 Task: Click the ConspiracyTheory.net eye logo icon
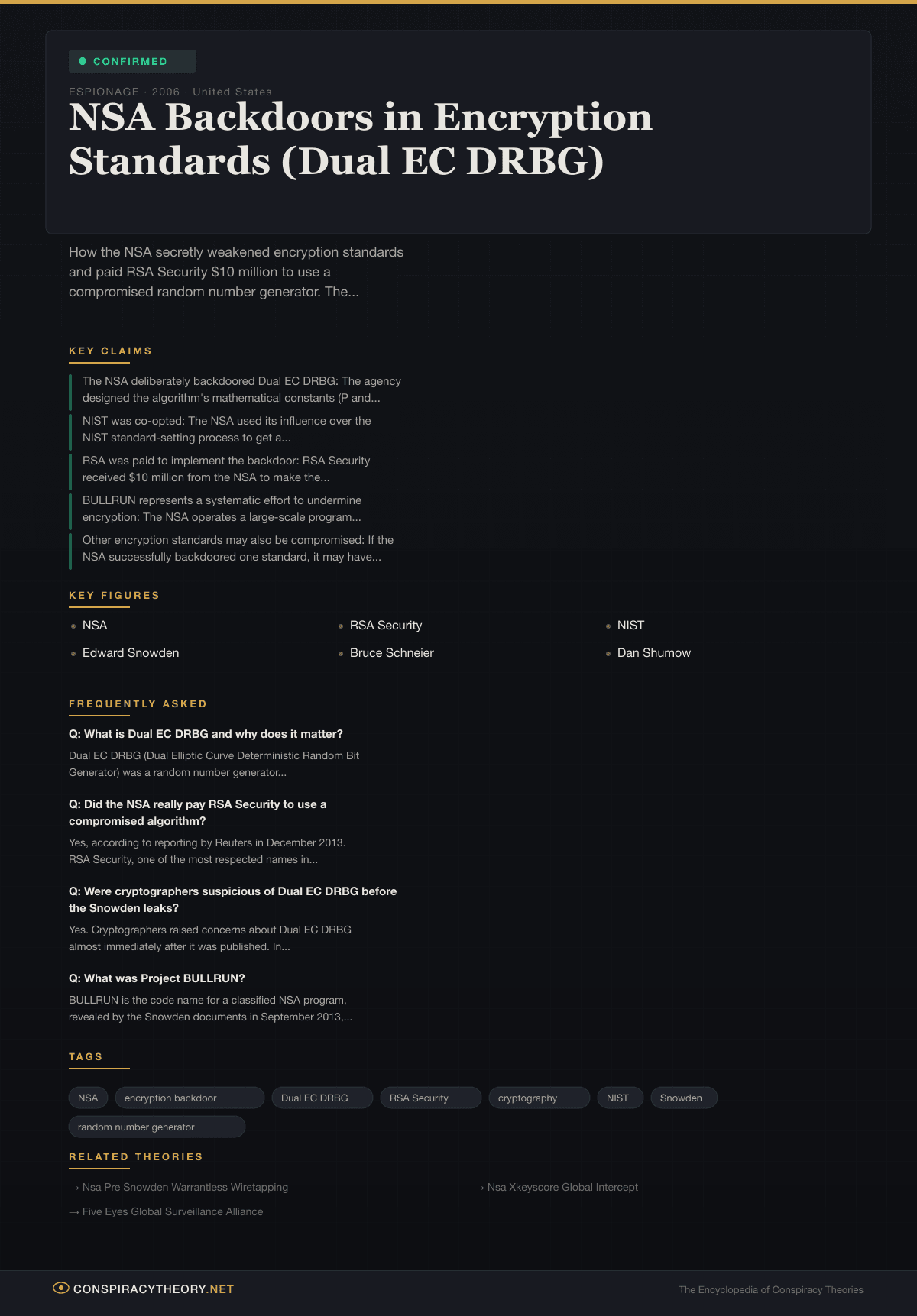click(x=60, y=1289)
